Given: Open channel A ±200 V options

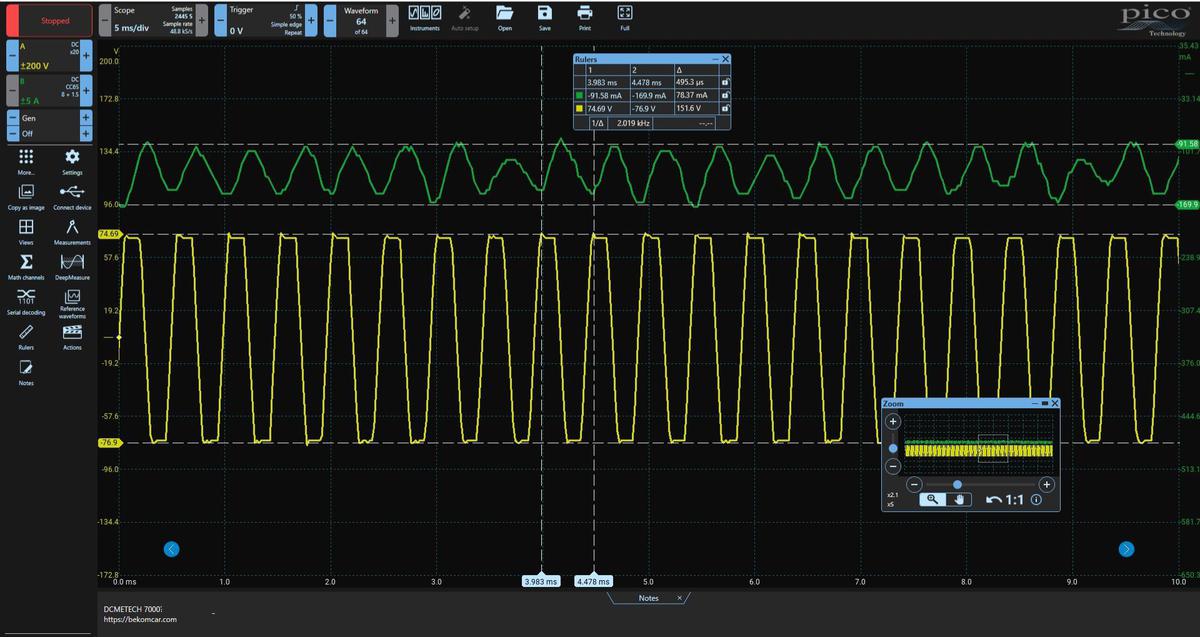Looking at the screenshot, I should click(x=47, y=57).
